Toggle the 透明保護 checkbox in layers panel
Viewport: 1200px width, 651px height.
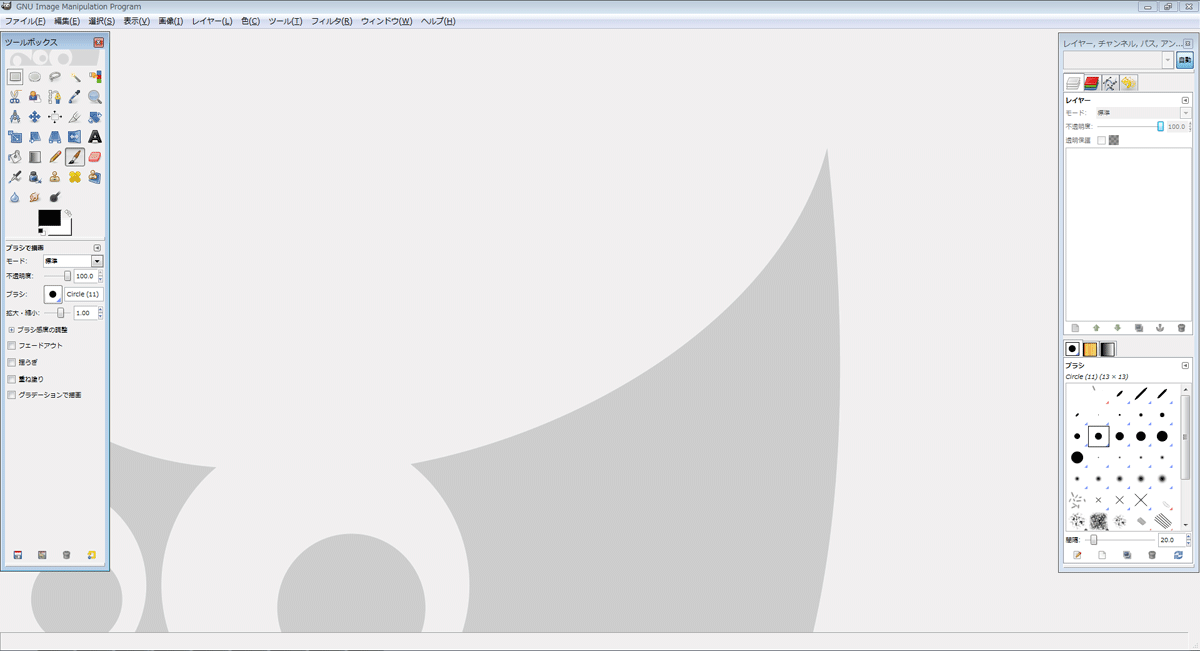[1102, 140]
